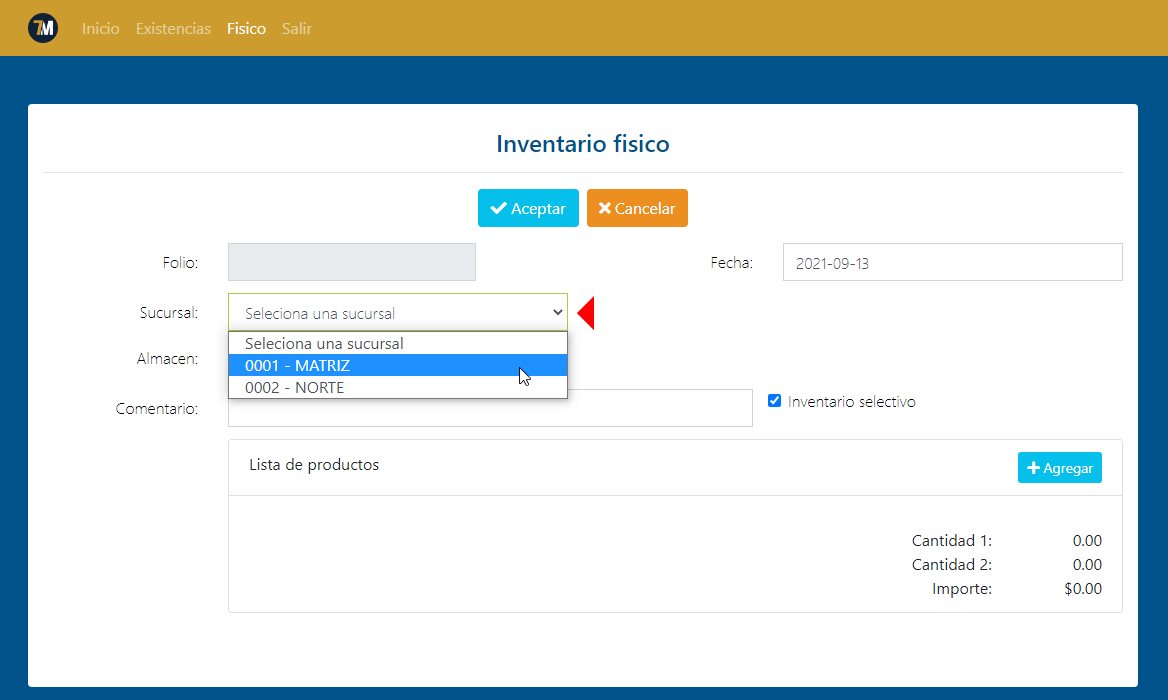Click the Fecha field showing 2021-09-13
Image resolution: width=1168 pixels, height=700 pixels.
pyautogui.click(x=951, y=261)
